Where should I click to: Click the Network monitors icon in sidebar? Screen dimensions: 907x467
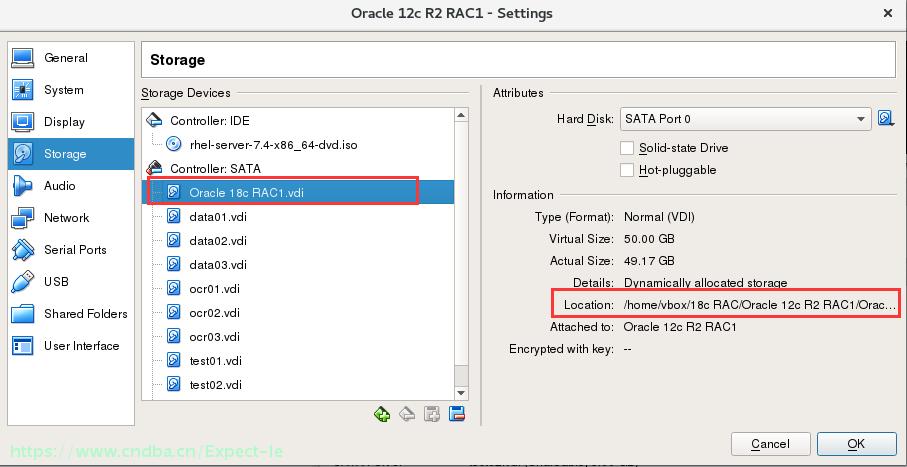click(23, 218)
